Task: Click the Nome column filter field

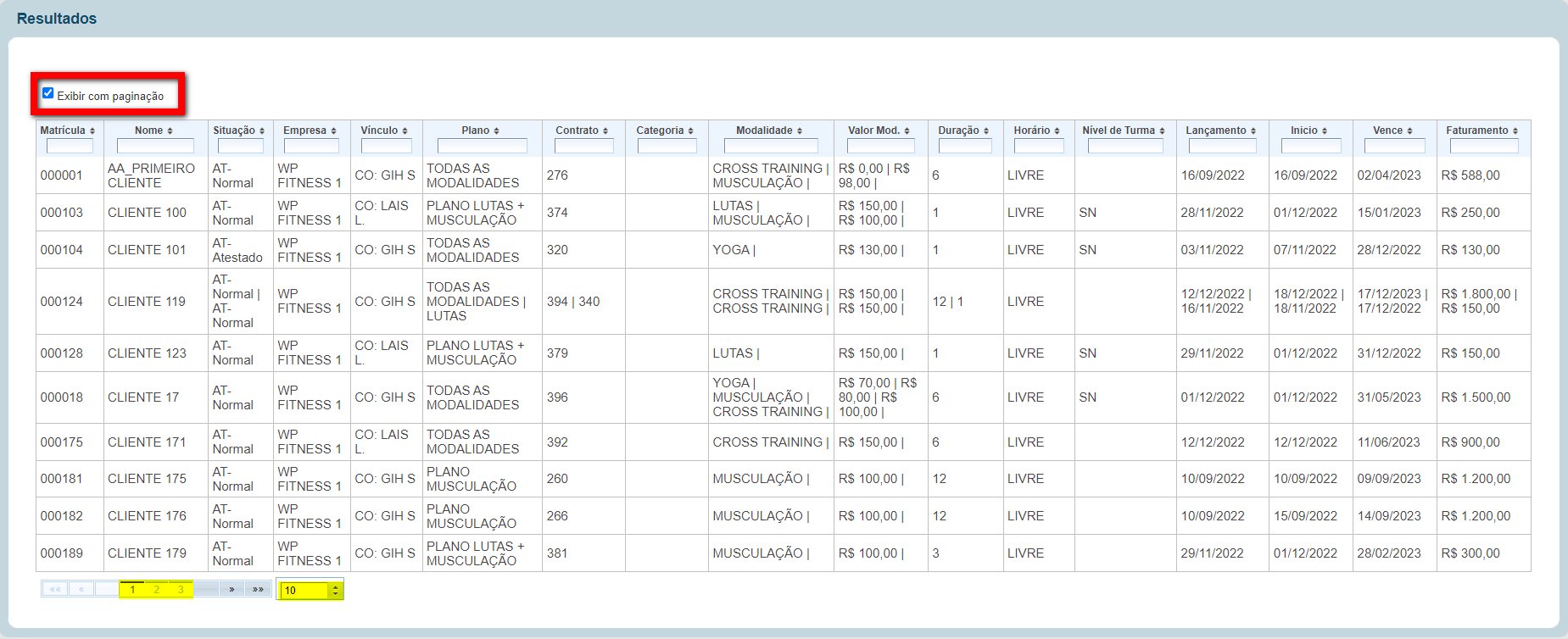Action: [x=155, y=147]
